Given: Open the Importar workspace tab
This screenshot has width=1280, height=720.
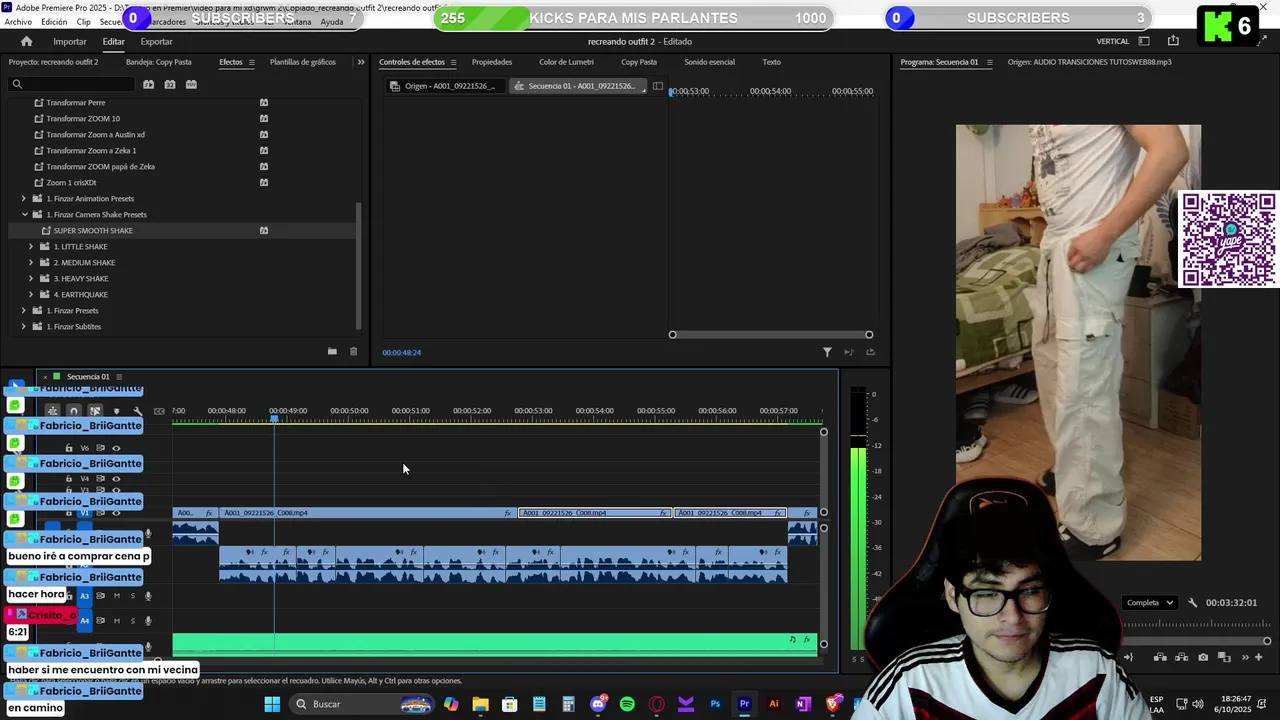Looking at the screenshot, I should coord(70,41).
